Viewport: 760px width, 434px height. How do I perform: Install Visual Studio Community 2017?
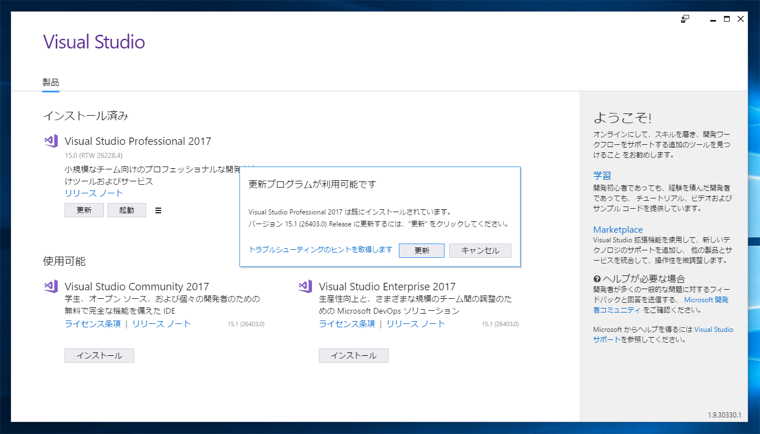tap(99, 355)
